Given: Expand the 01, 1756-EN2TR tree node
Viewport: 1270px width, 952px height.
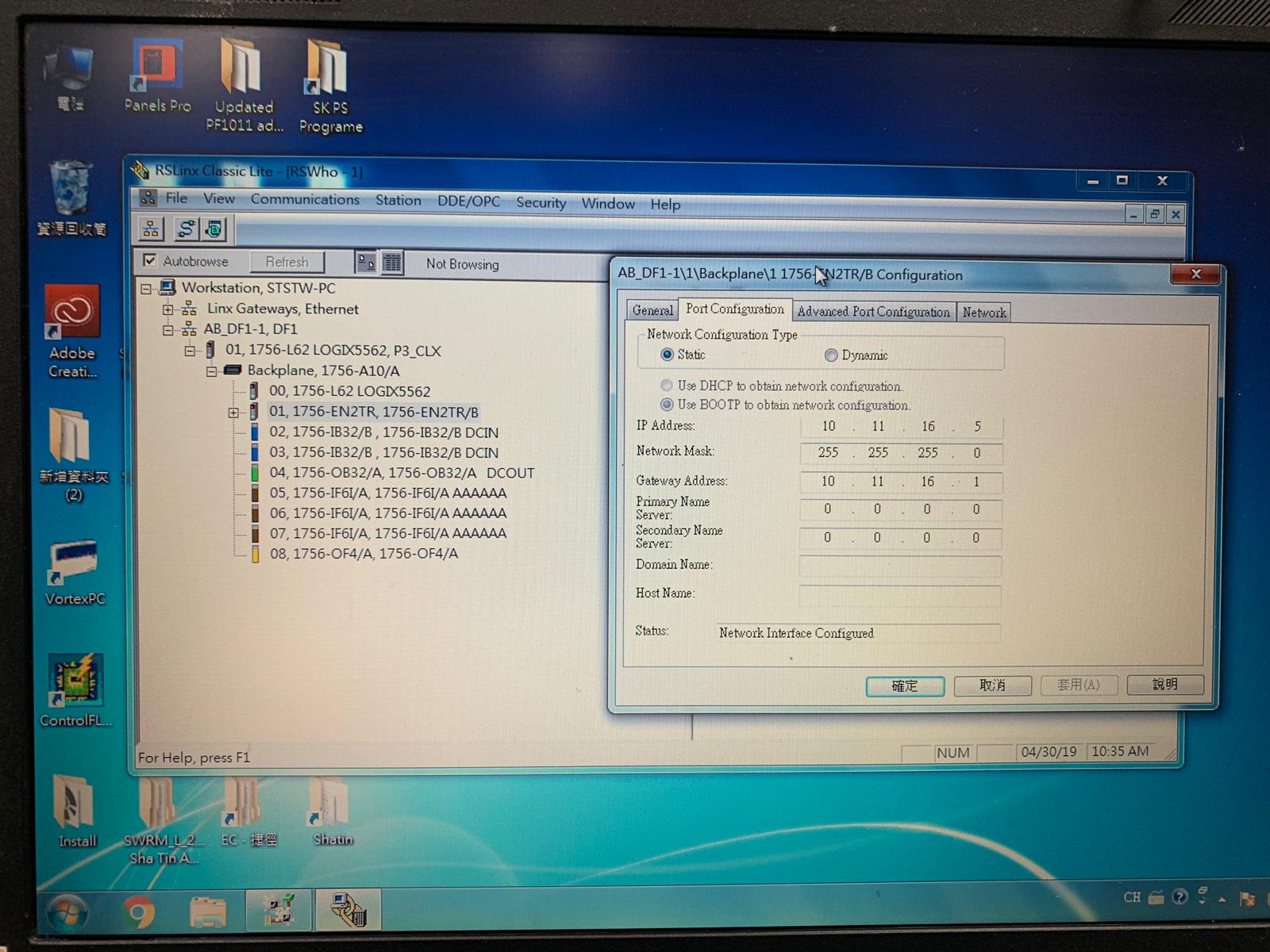Looking at the screenshot, I should click(x=233, y=413).
